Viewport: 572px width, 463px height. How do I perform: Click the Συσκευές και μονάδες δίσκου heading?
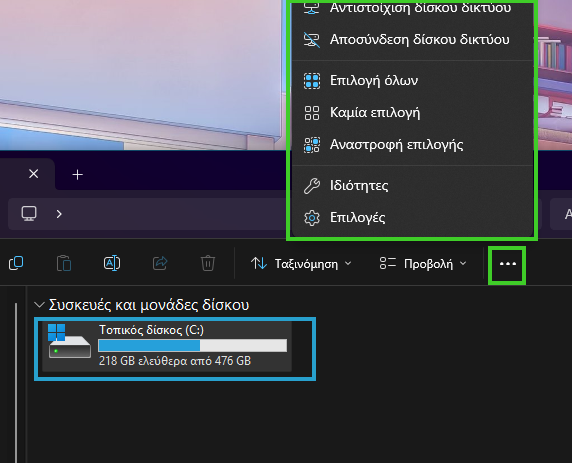149,305
